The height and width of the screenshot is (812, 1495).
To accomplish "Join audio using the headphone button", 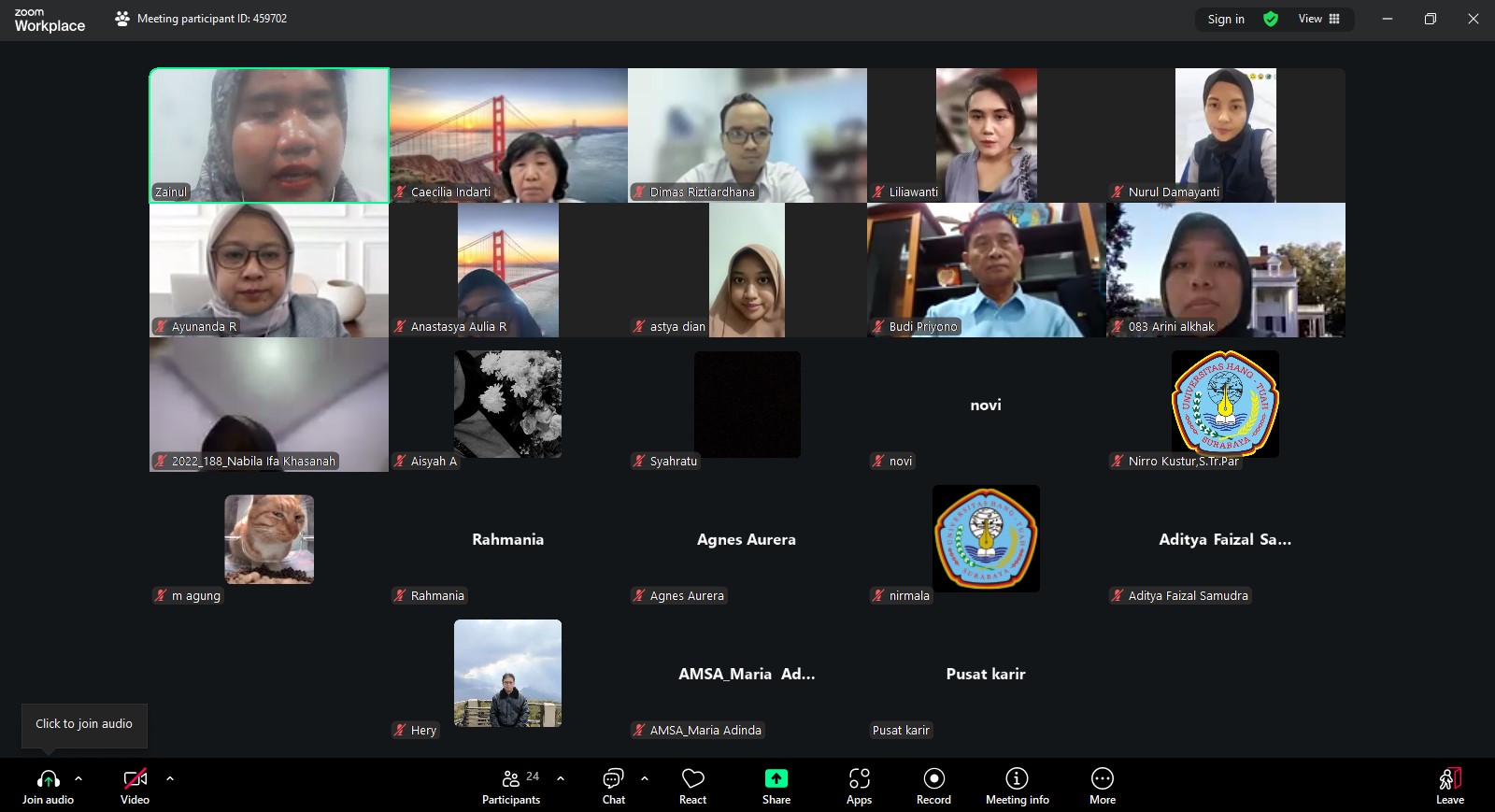I will (48, 786).
